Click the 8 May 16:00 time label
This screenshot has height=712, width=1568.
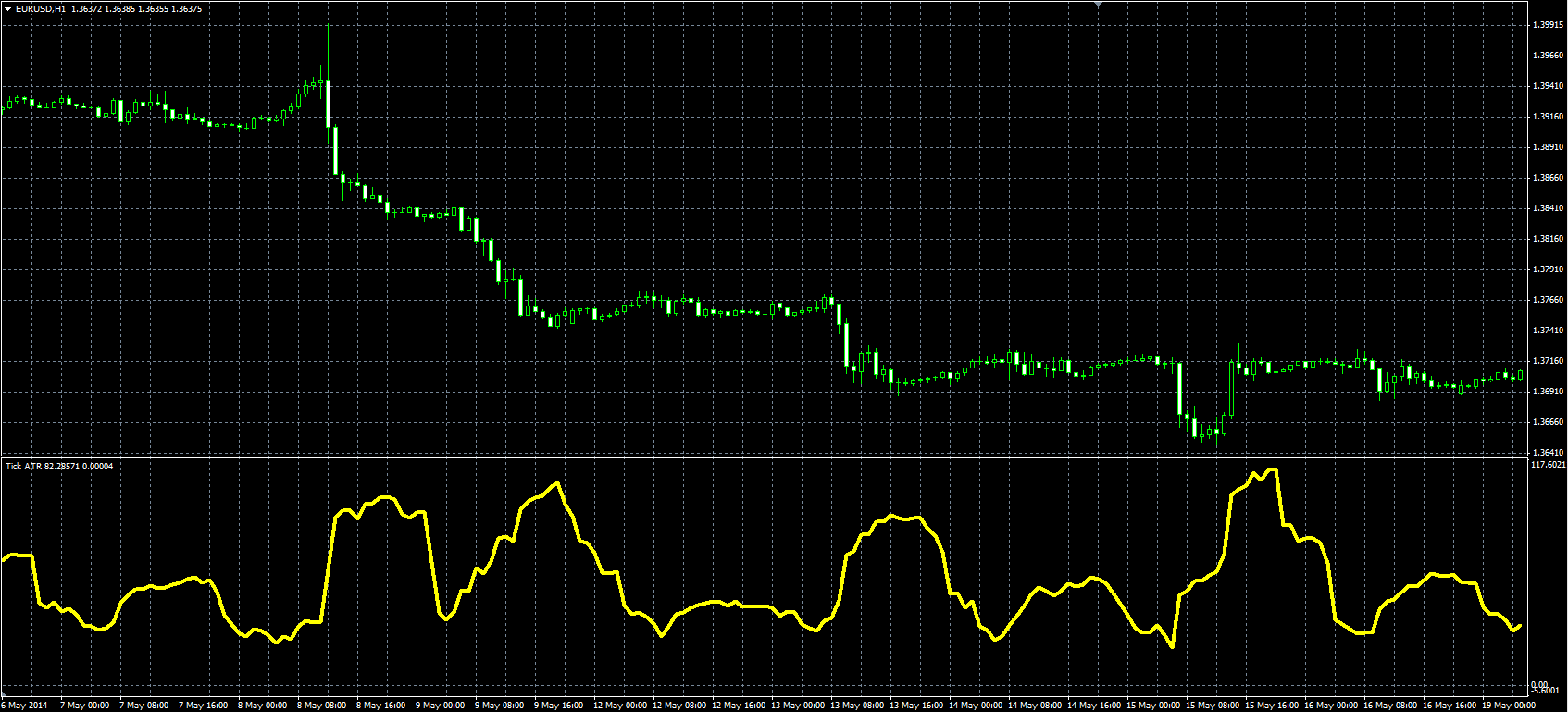coord(381,706)
